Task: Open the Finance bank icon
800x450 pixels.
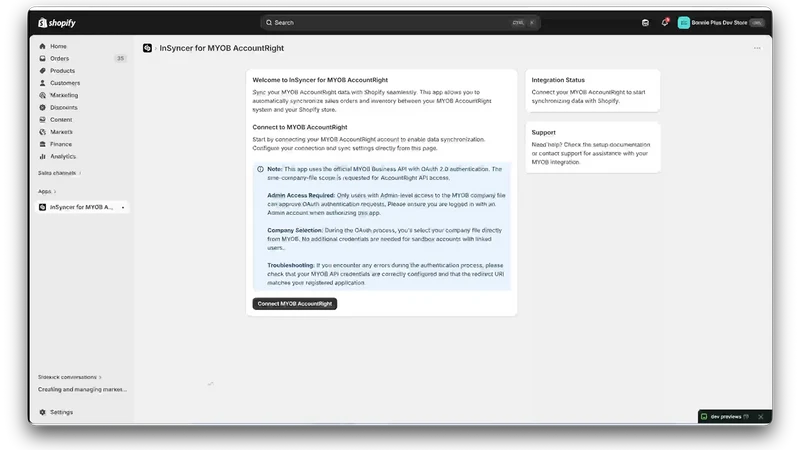Action: 42,144
